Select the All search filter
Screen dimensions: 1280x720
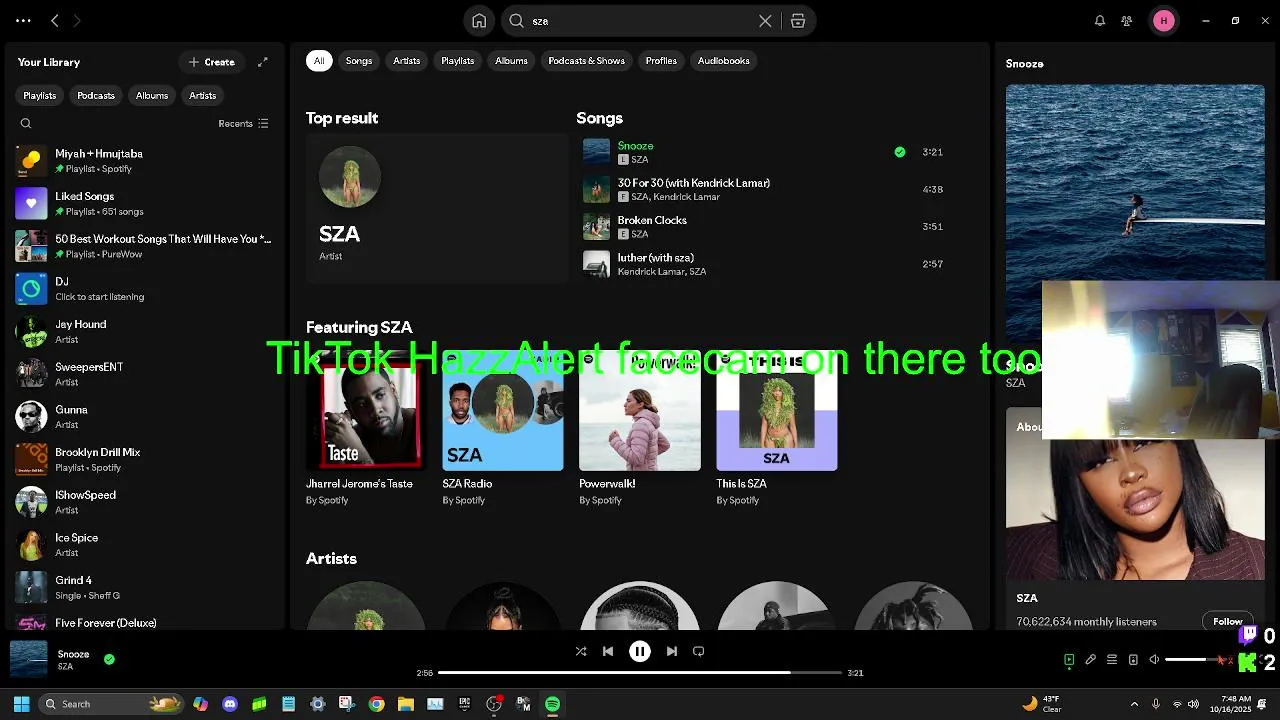tap(319, 61)
